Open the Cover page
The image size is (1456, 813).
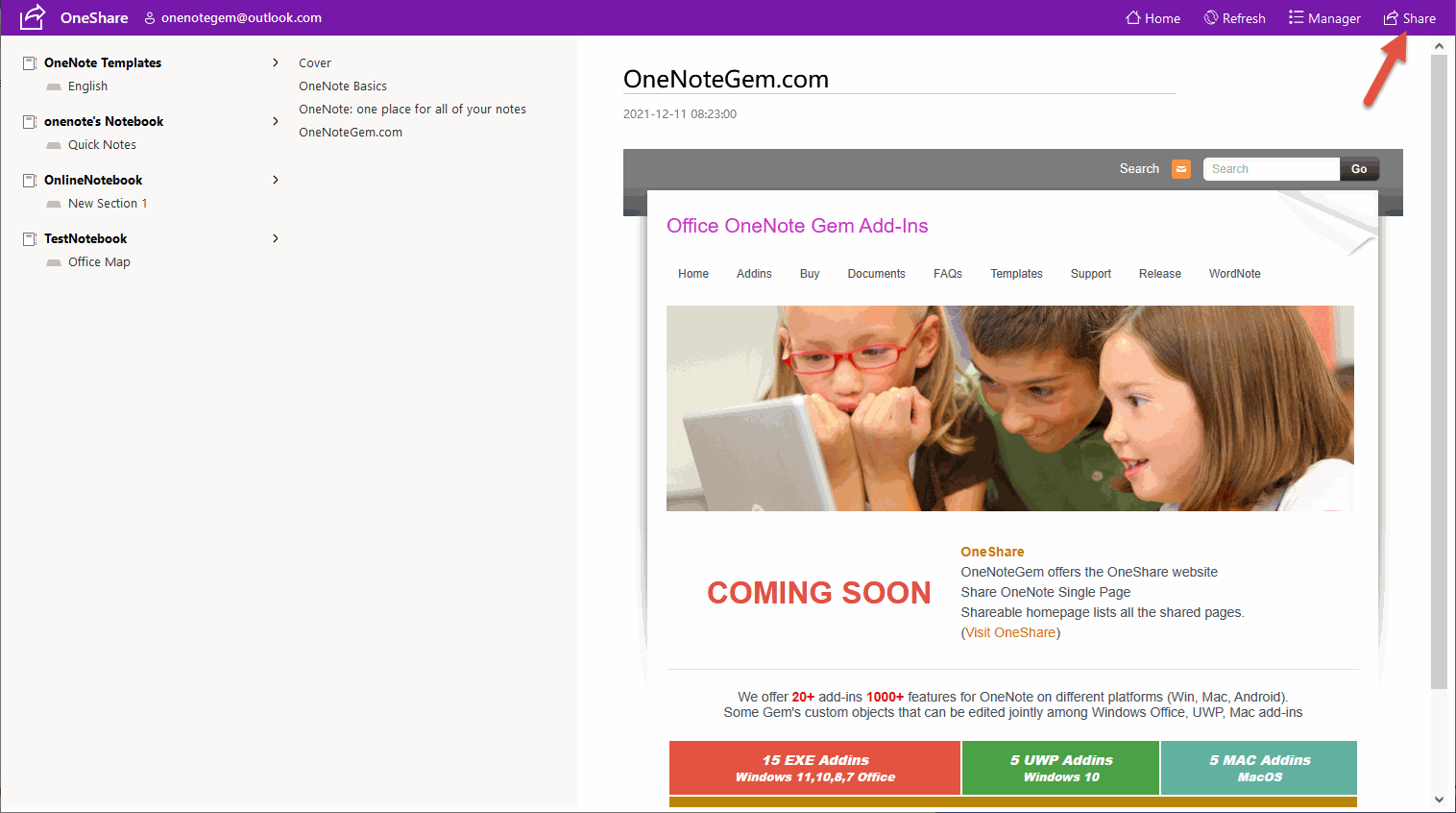coord(315,63)
